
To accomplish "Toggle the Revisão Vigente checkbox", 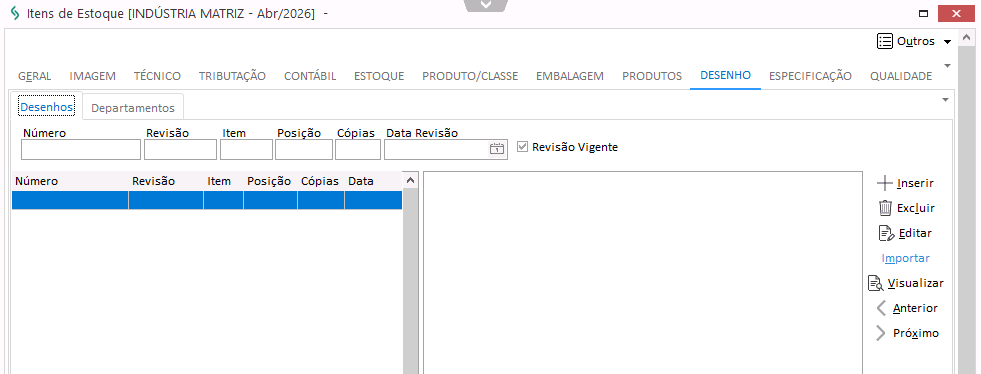I will coord(522,147).
